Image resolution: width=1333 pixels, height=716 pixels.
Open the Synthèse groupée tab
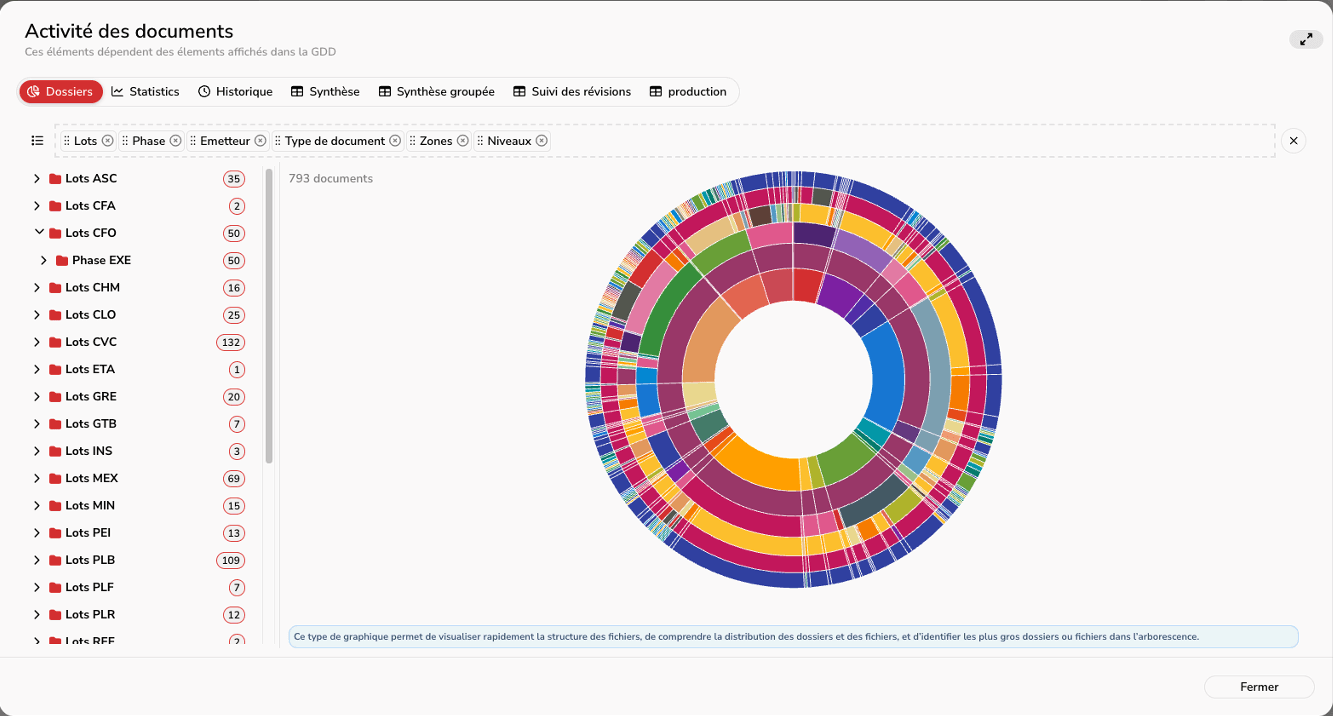pos(436,92)
